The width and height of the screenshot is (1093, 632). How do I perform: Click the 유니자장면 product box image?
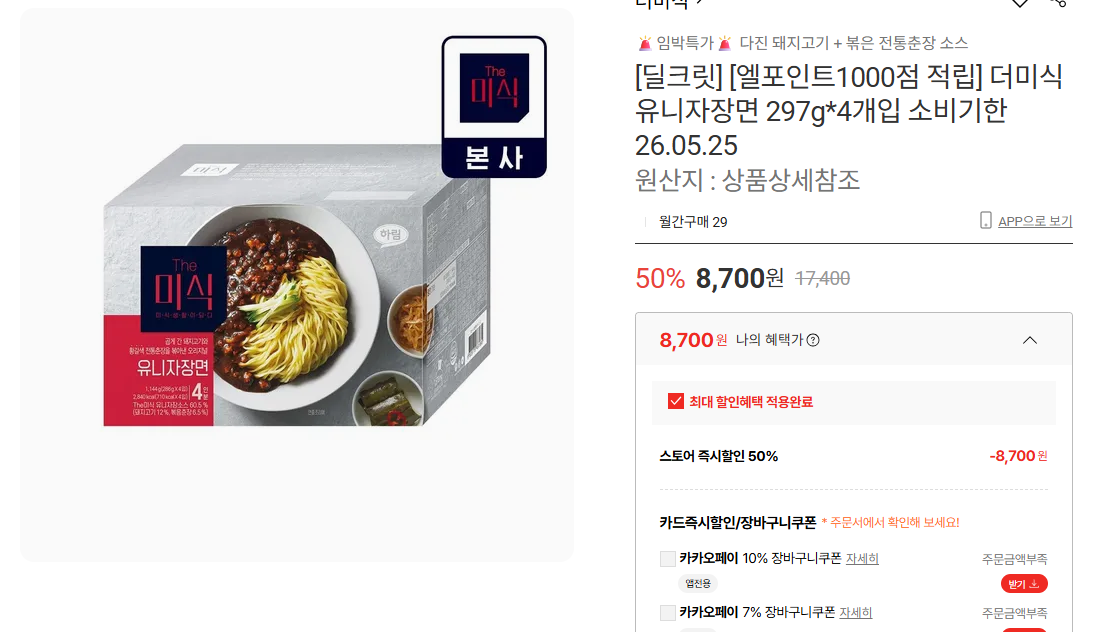[x=297, y=285]
